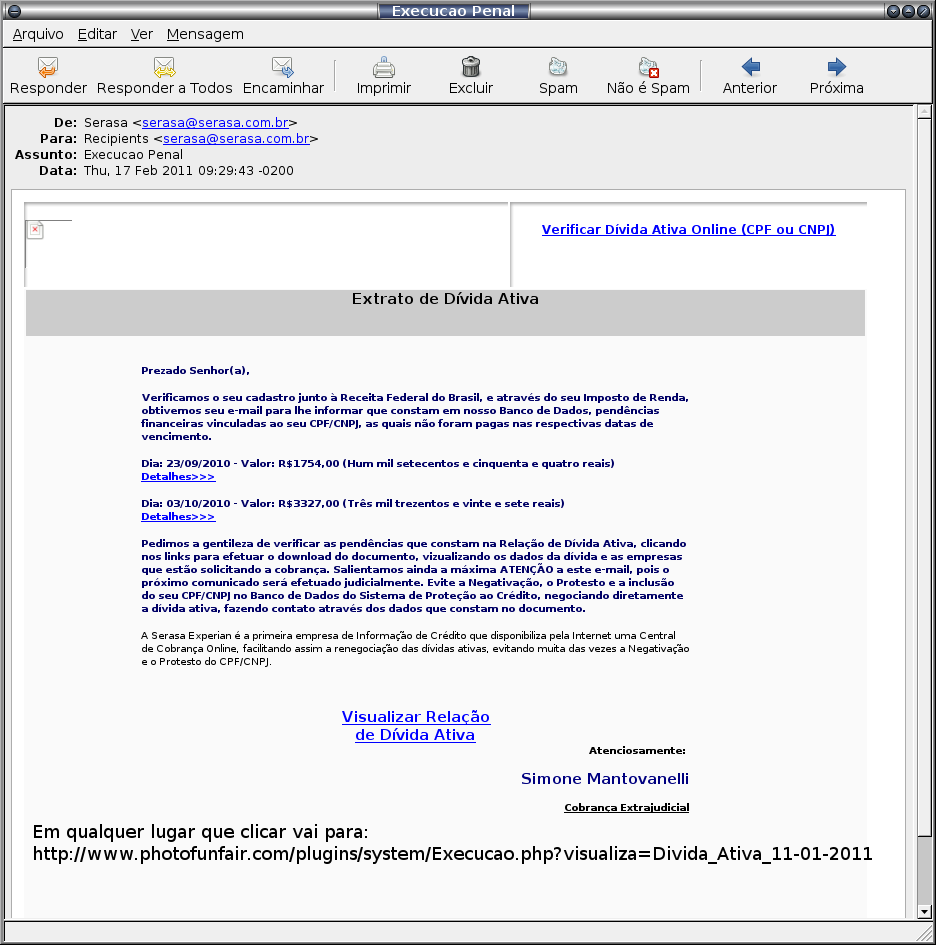936x945 pixels.
Task: Click Detalhes link under 23/09/2010 debt
Action: (x=178, y=477)
